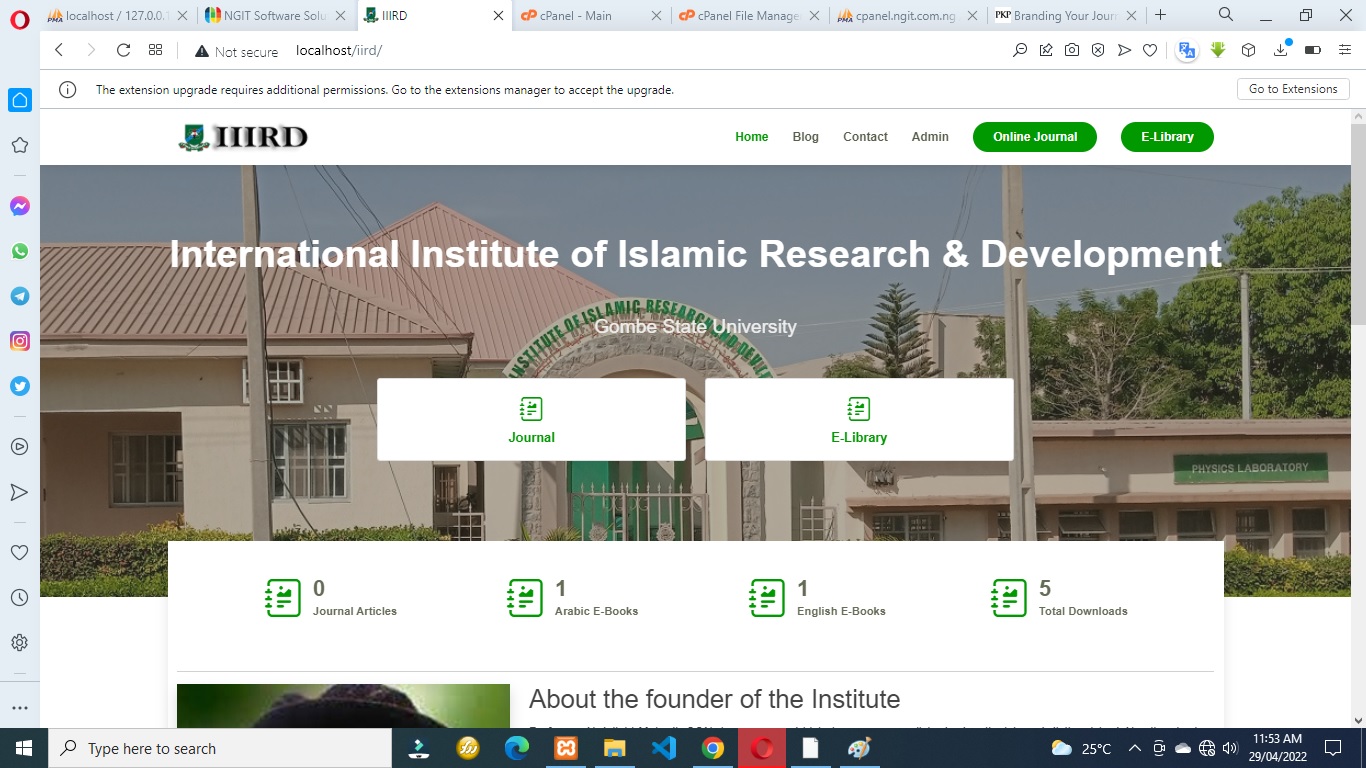The width and height of the screenshot is (1366, 768).
Task: Click the Go to Extensions button
Action: (1293, 89)
